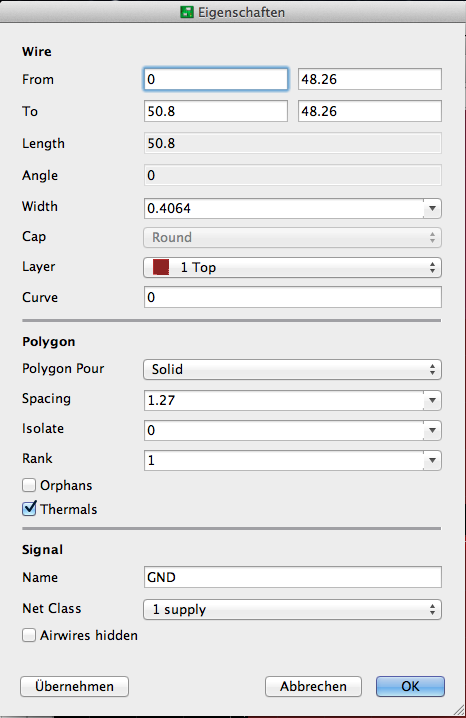
Task: Click the window resize grip corner
Action: pyautogui.click(x=459, y=711)
